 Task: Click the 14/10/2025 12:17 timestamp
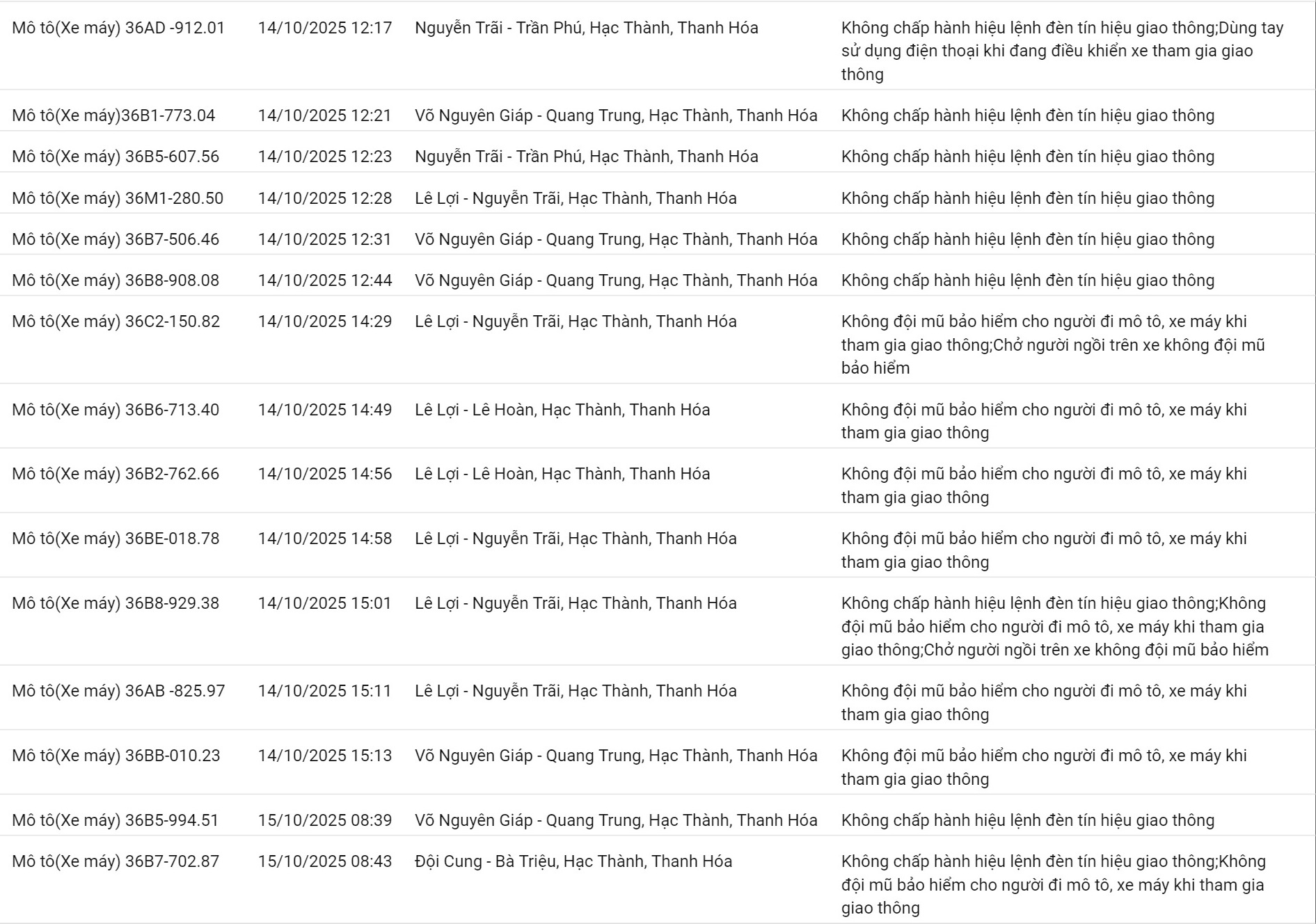coord(324,28)
